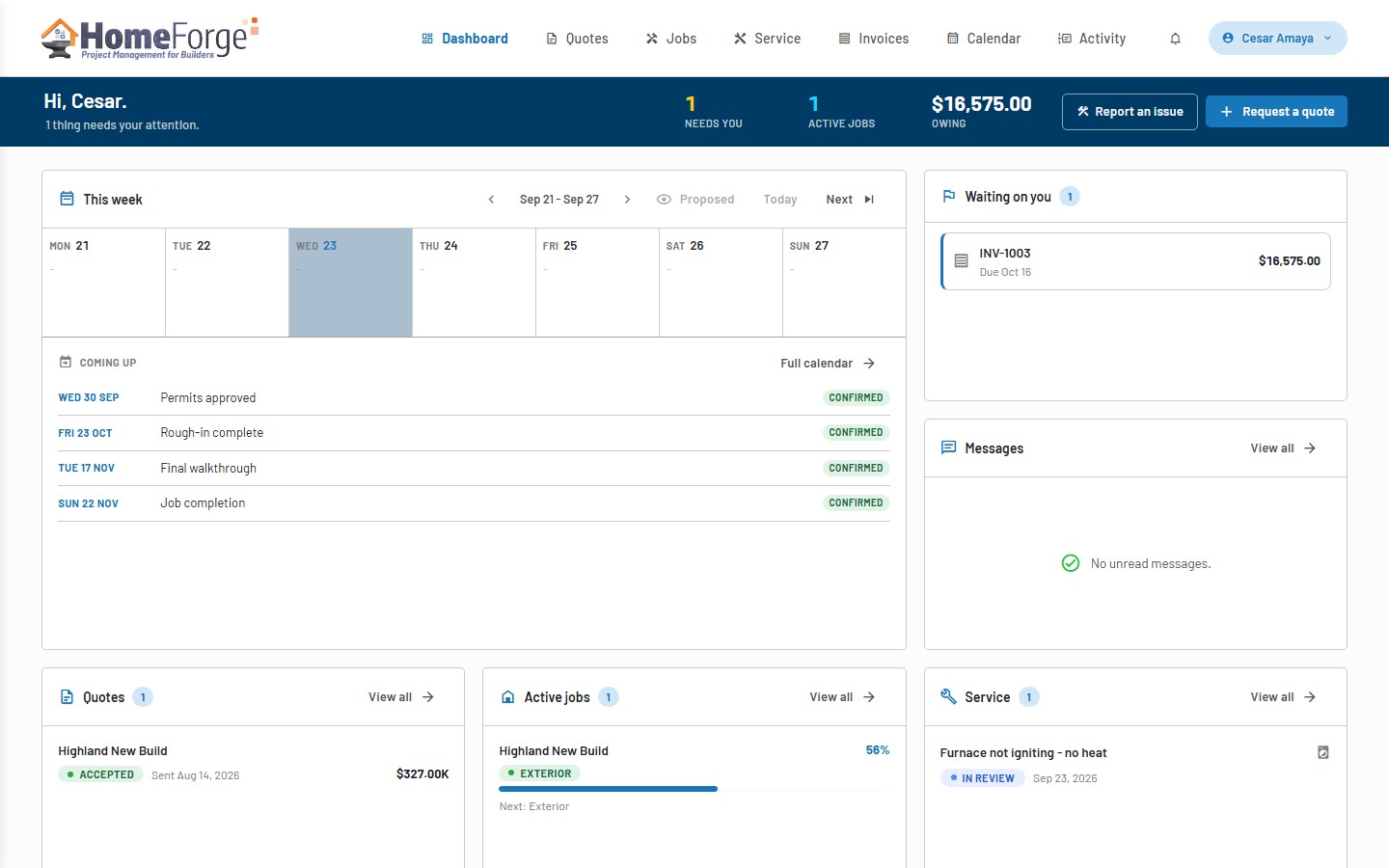Open the notifications bell

(1175, 39)
